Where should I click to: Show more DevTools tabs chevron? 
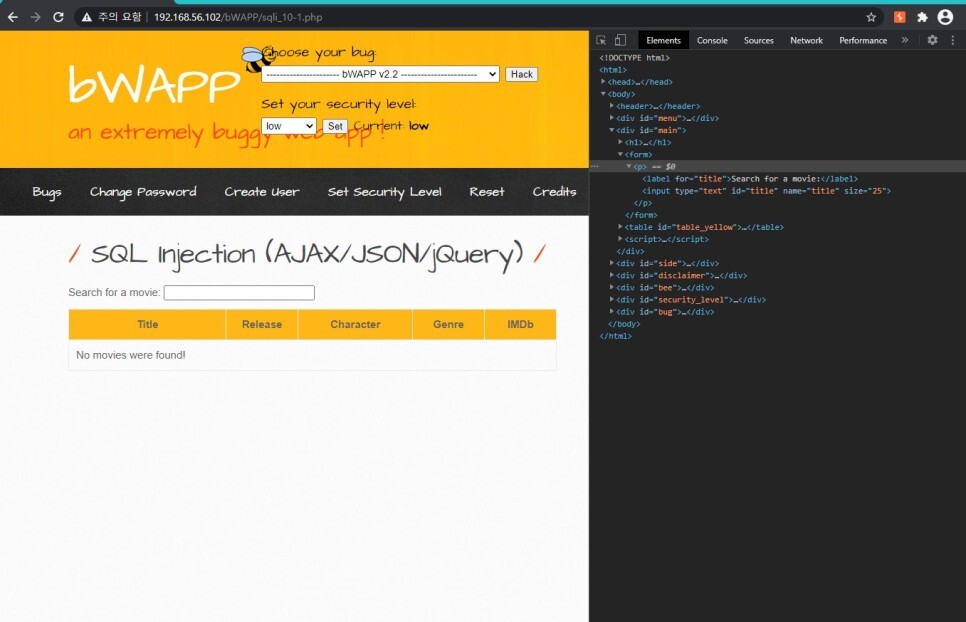(905, 40)
